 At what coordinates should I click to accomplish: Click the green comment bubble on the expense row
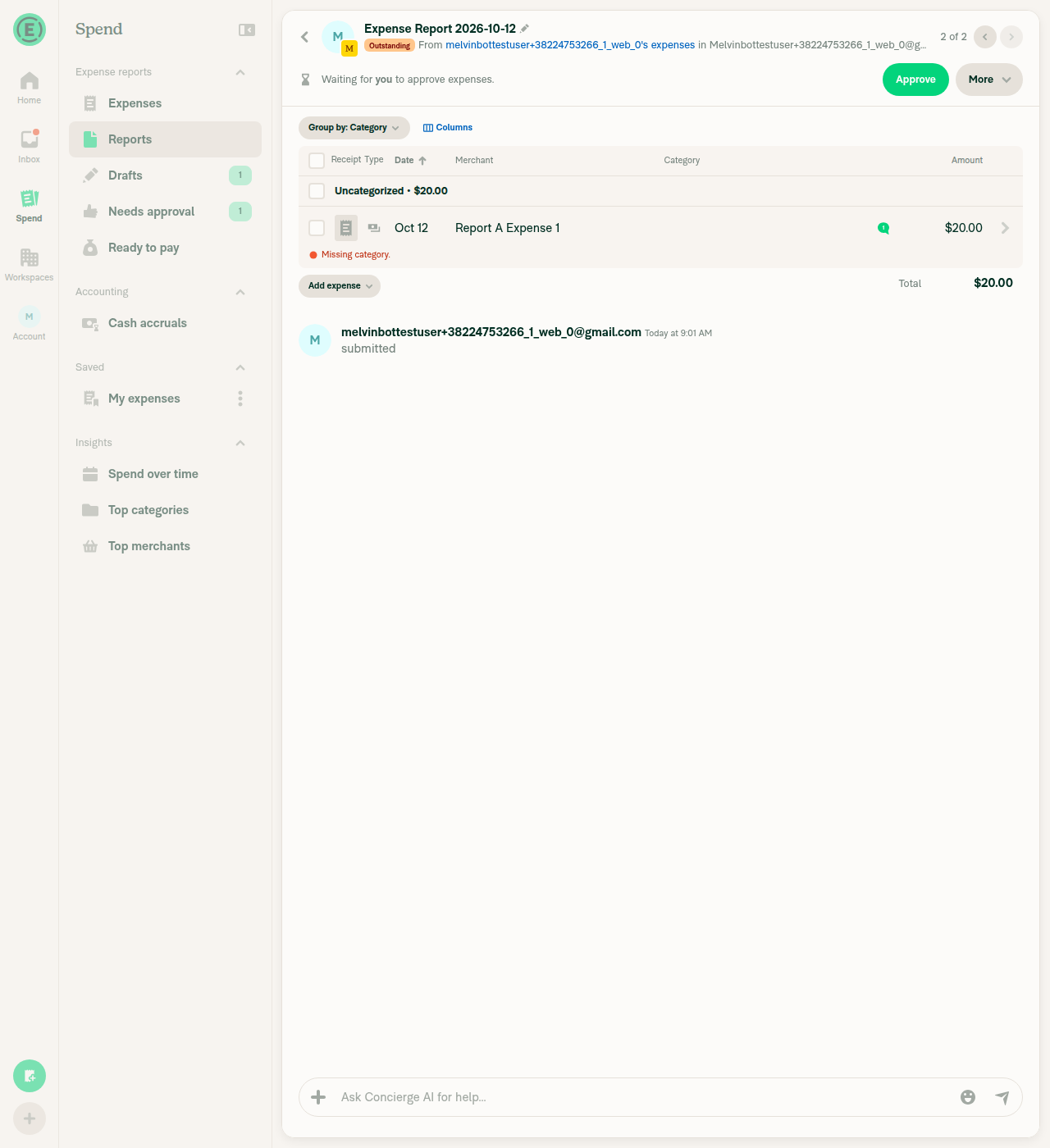pyautogui.click(x=883, y=228)
